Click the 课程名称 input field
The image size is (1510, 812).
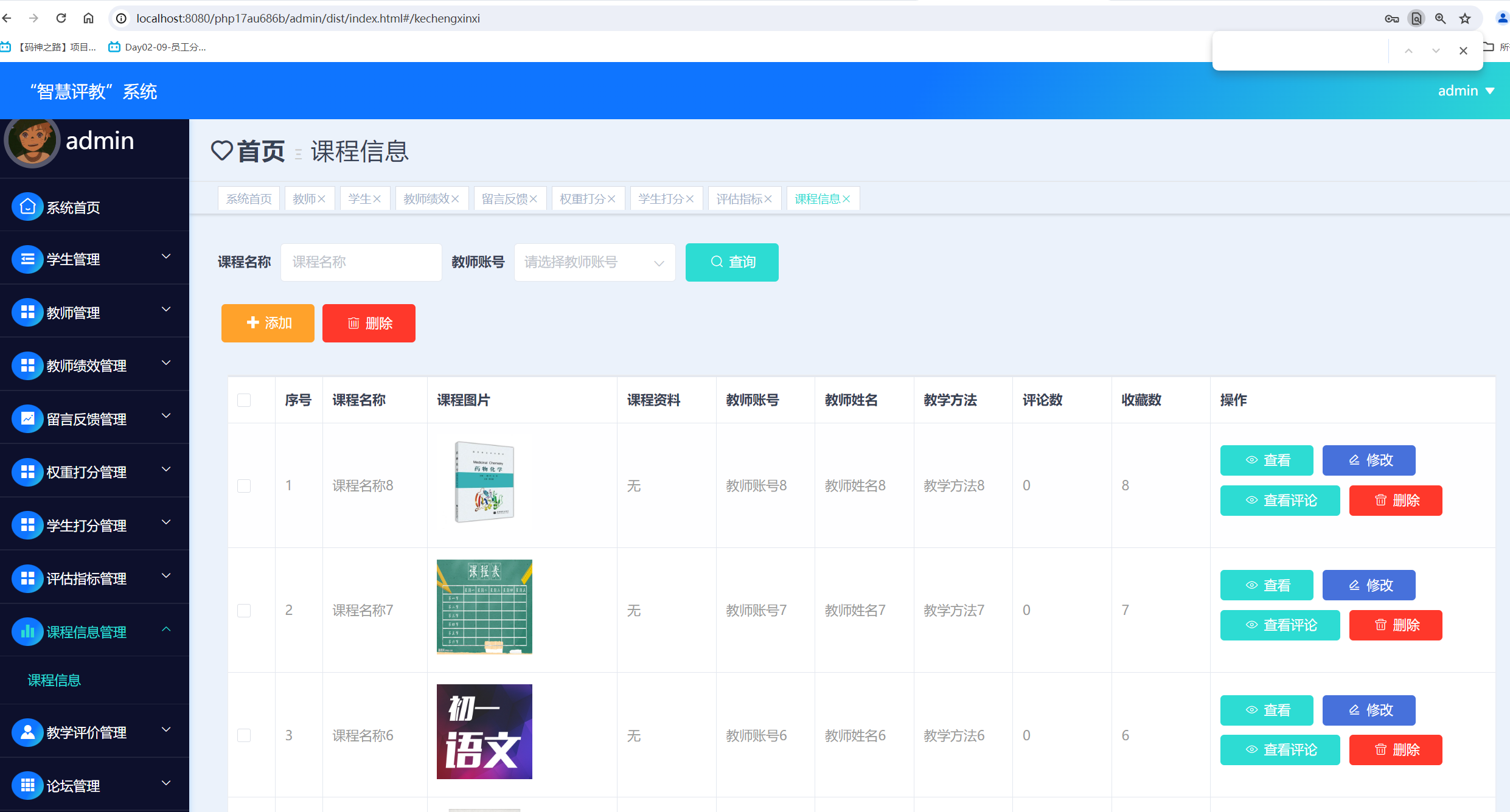point(361,262)
